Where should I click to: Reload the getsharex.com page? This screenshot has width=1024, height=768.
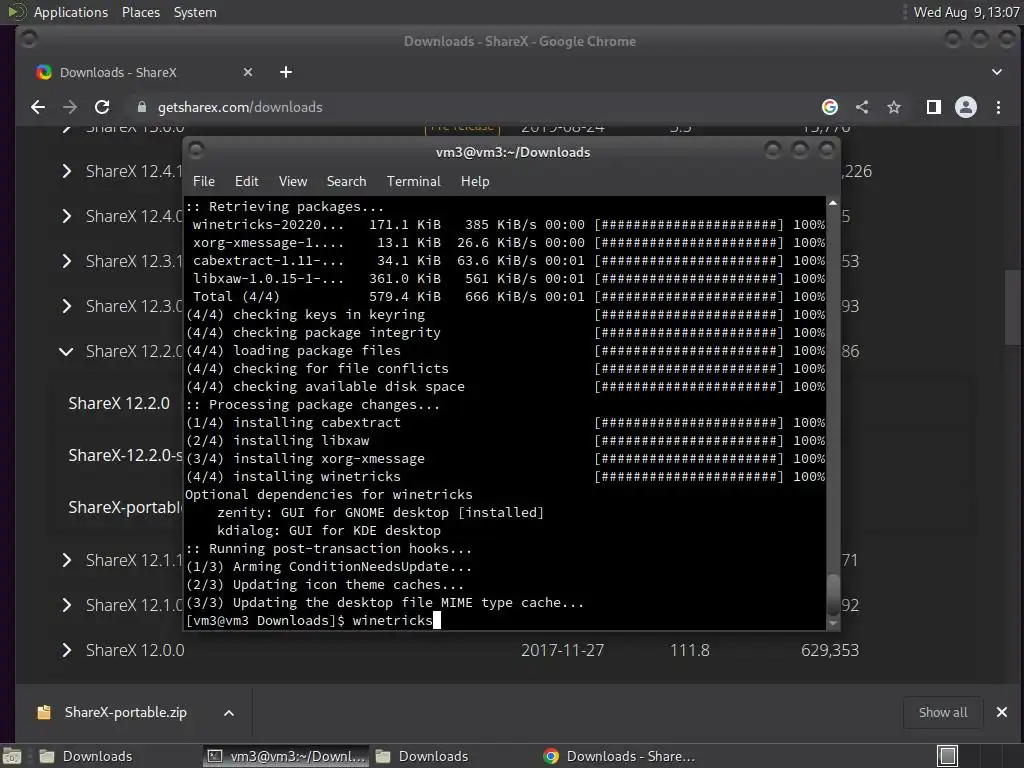click(x=102, y=107)
